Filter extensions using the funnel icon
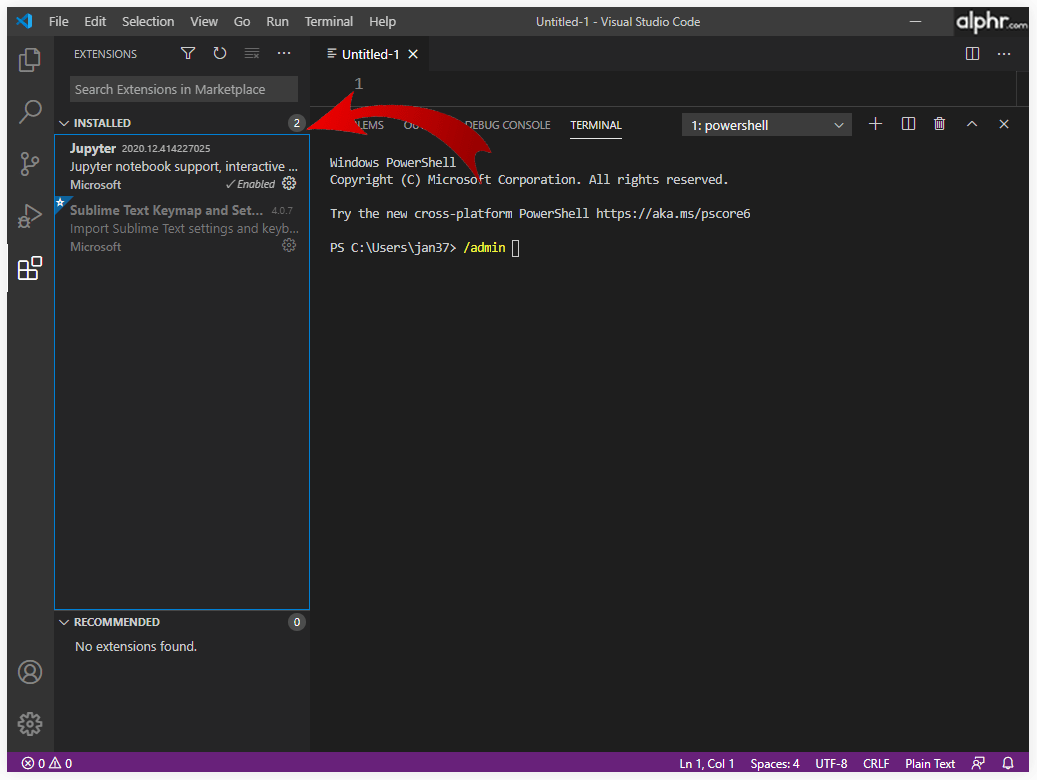1037x780 pixels. click(187, 53)
